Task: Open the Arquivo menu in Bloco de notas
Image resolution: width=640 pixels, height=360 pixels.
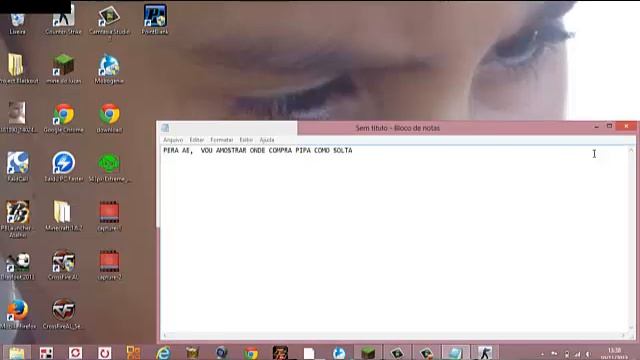Action: point(173,140)
